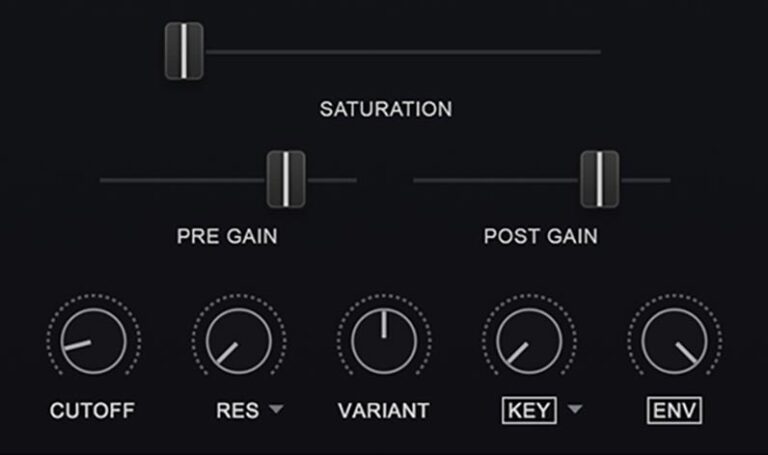
Task: Select the knob above the KEY label
Action: click(529, 341)
